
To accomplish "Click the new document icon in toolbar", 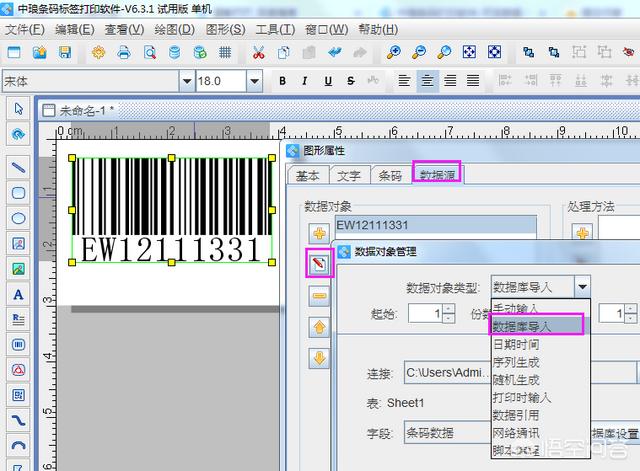I will coord(14,52).
